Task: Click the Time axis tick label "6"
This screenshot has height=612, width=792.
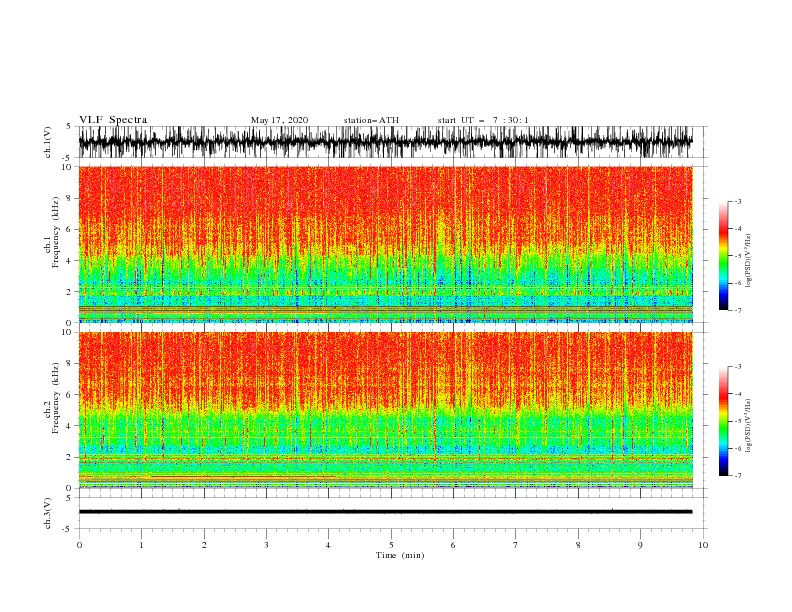Action: click(453, 545)
